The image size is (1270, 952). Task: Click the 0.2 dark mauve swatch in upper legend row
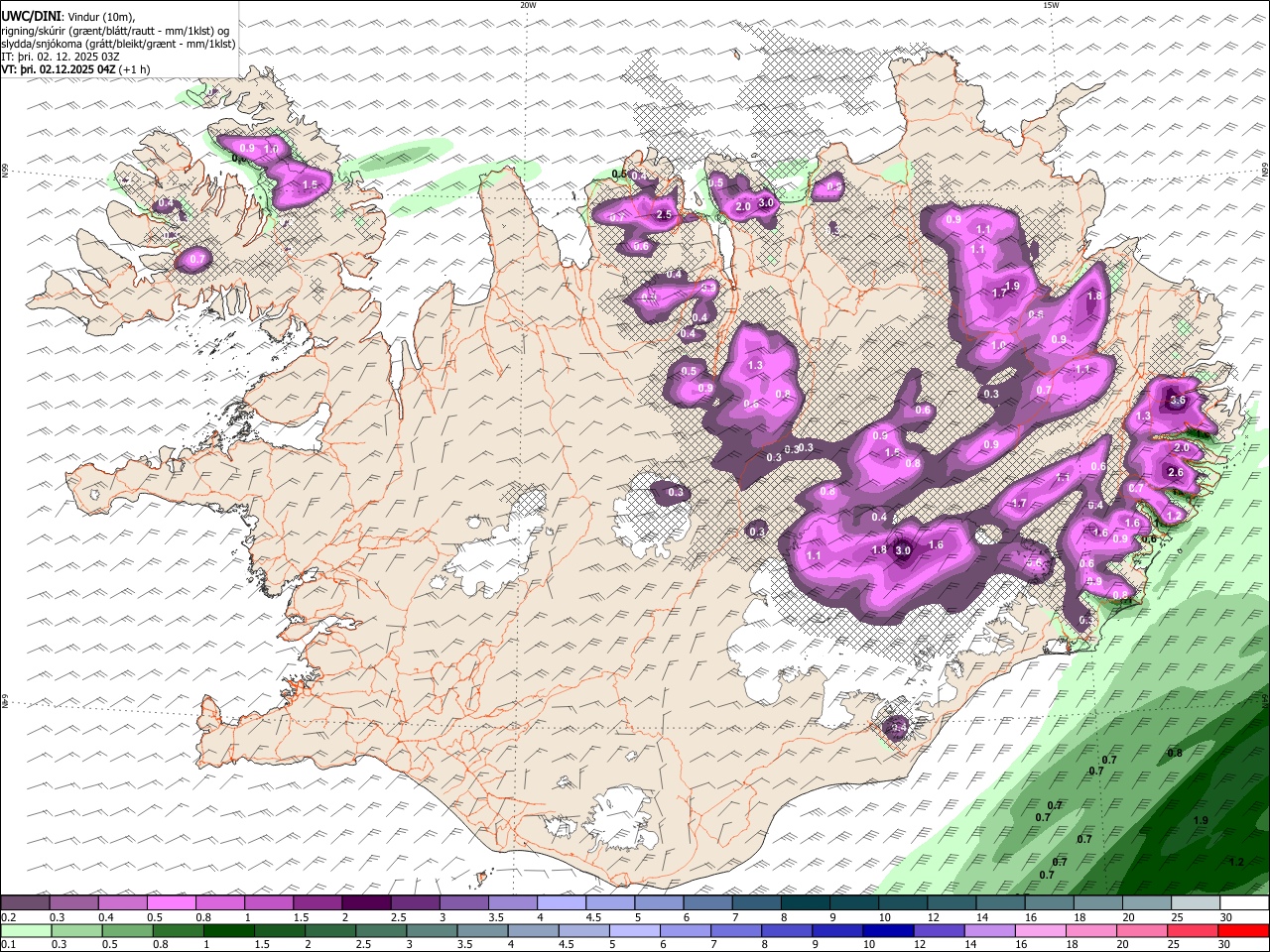(25, 903)
